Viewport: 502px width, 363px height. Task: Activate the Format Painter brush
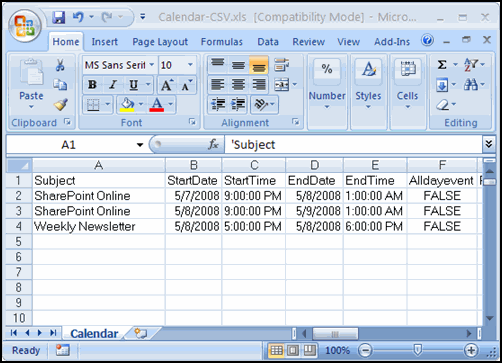pos(60,105)
